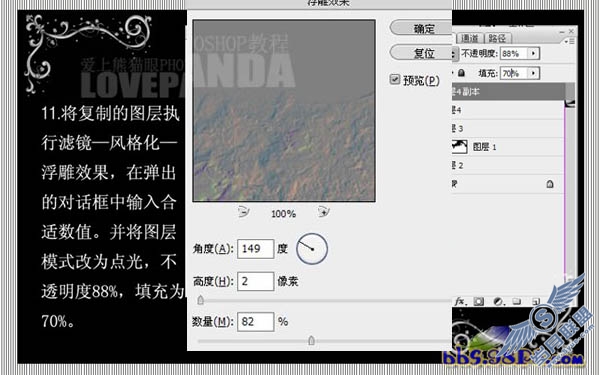Viewport: 600px width, 375px height.
Task: Select the layer 4 副本 row
Action: [508, 92]
